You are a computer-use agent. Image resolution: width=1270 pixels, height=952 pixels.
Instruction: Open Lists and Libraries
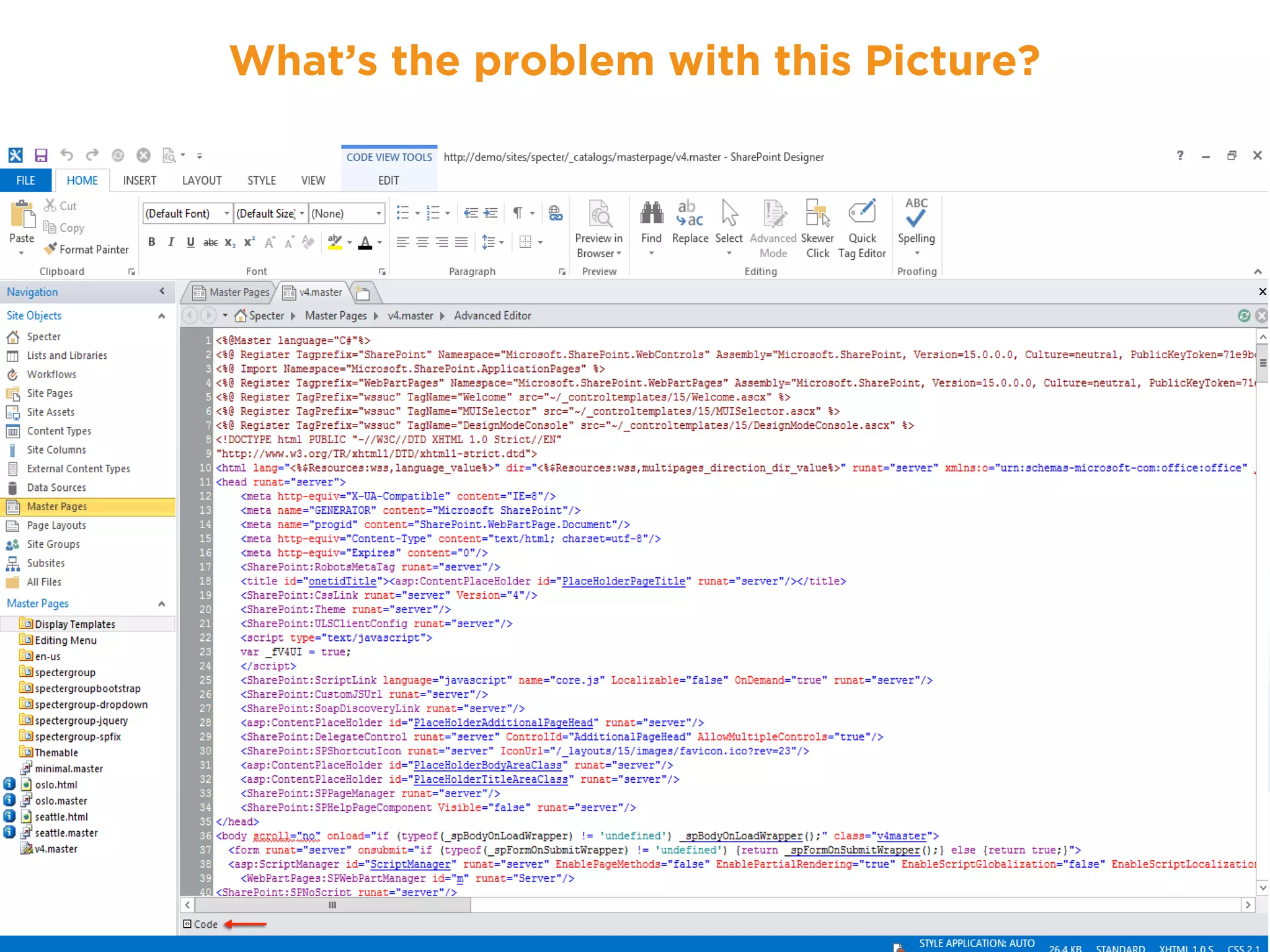coord(67,356)
